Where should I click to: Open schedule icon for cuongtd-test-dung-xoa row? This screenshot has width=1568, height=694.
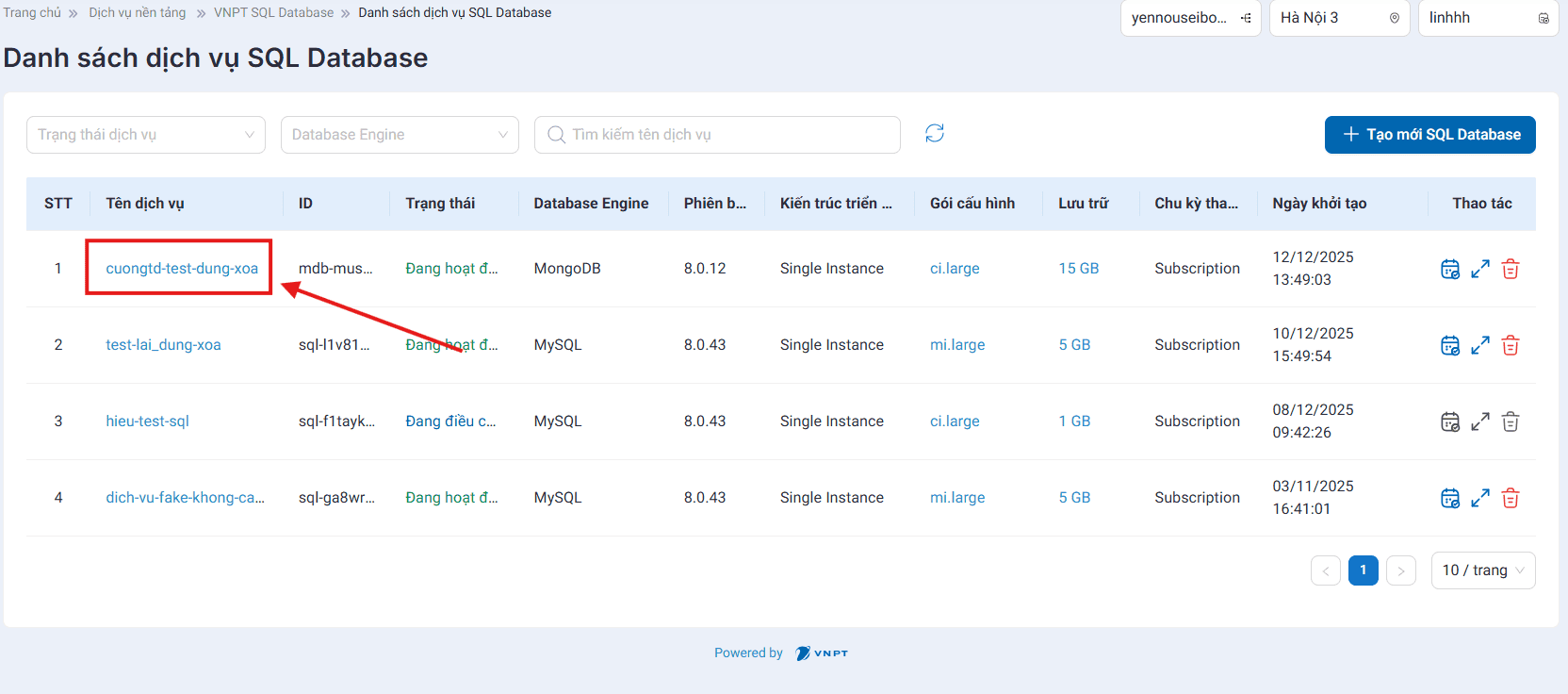tap(1450, 269)
